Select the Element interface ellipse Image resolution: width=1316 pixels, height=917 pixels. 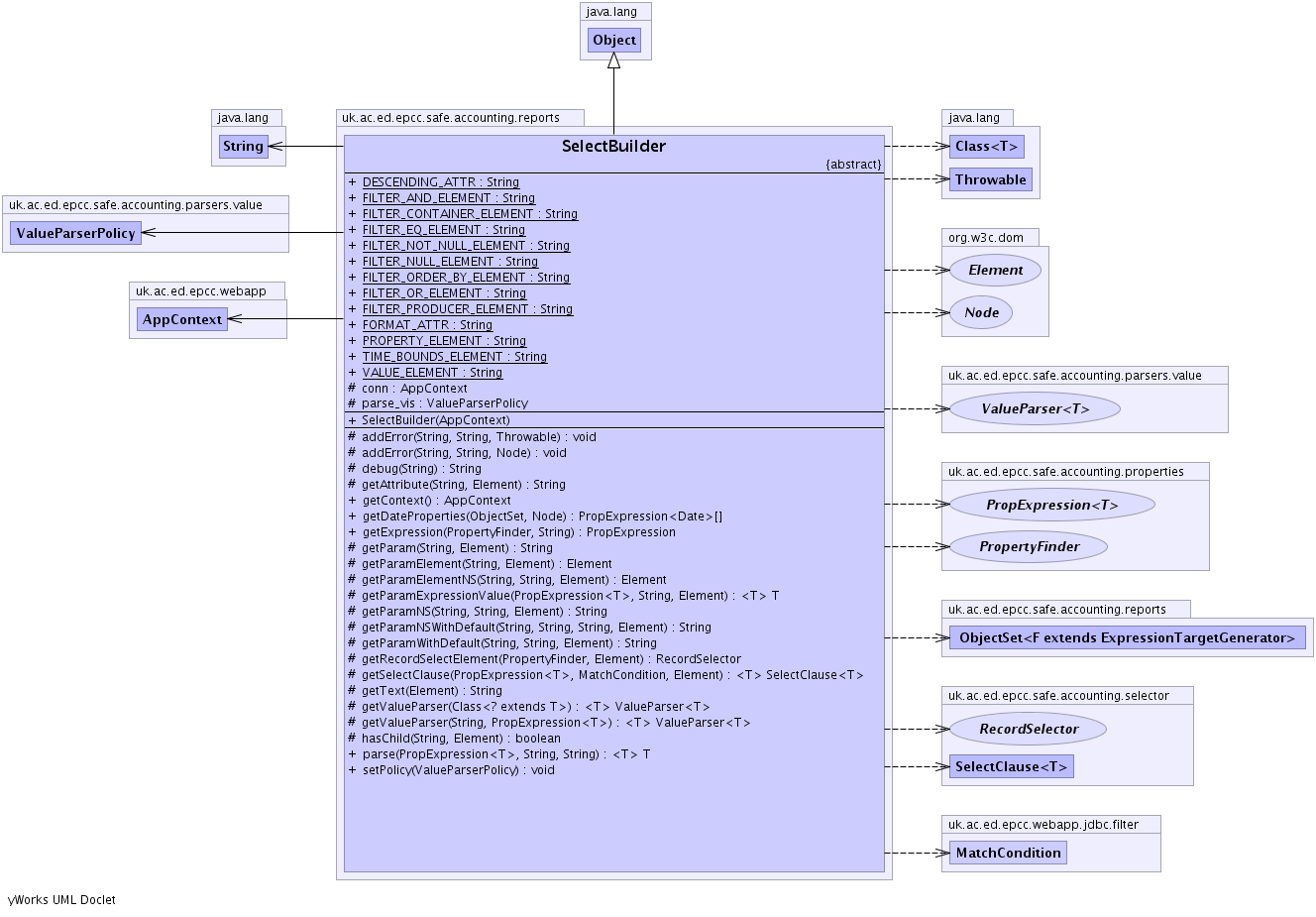click(x=995, y=270)
